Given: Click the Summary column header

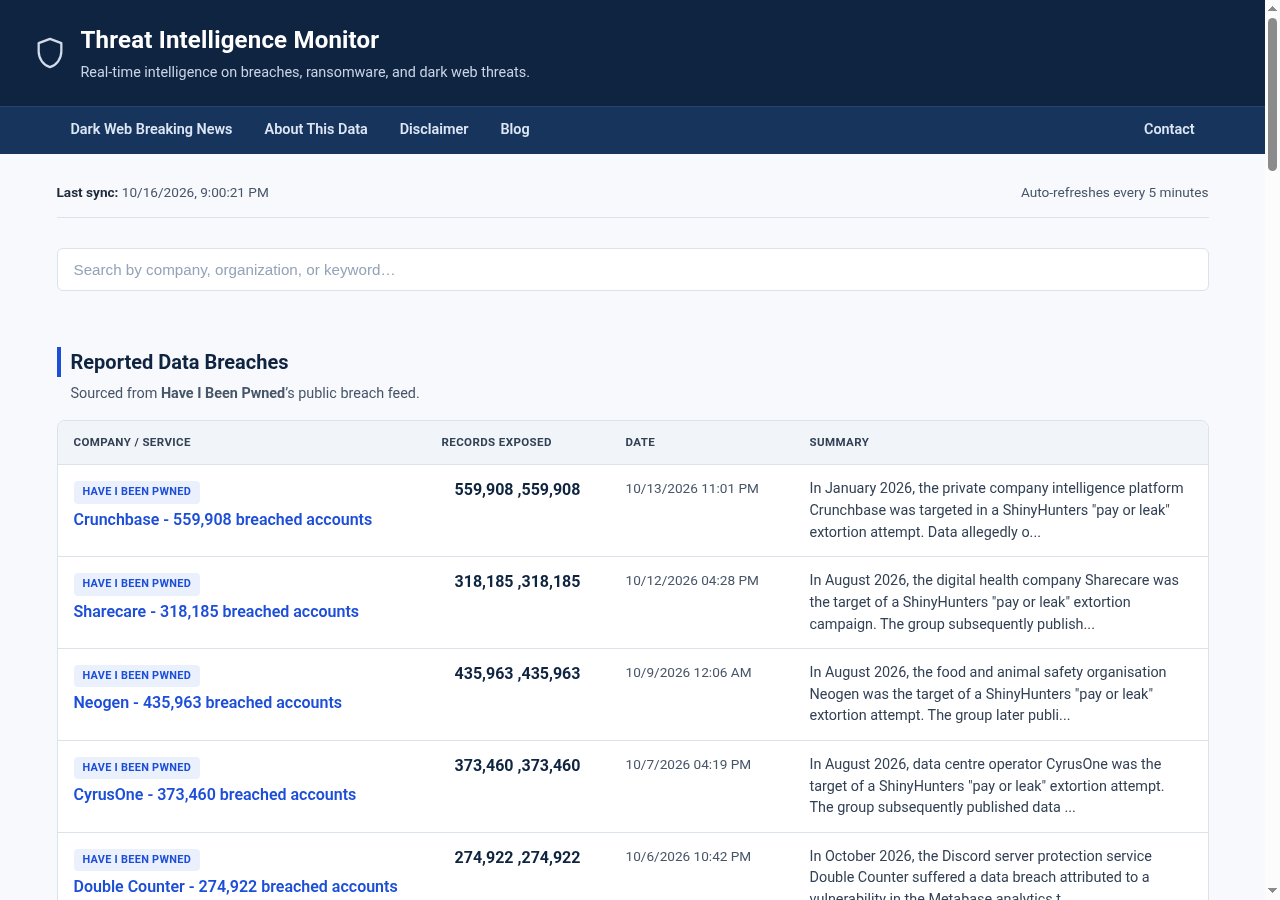Looking at the screenshot, I should point(839,442).
